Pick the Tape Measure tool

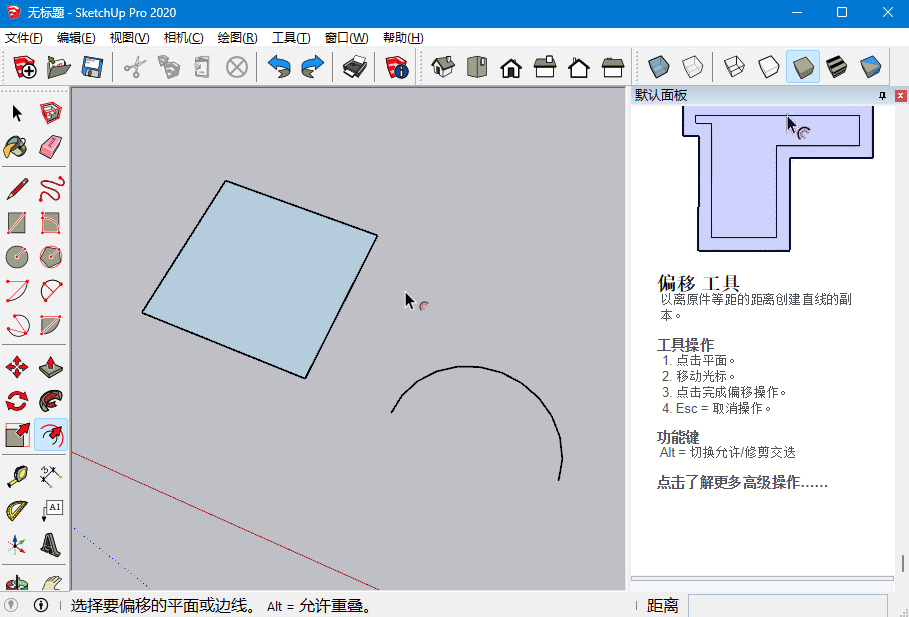pos(17,476)
